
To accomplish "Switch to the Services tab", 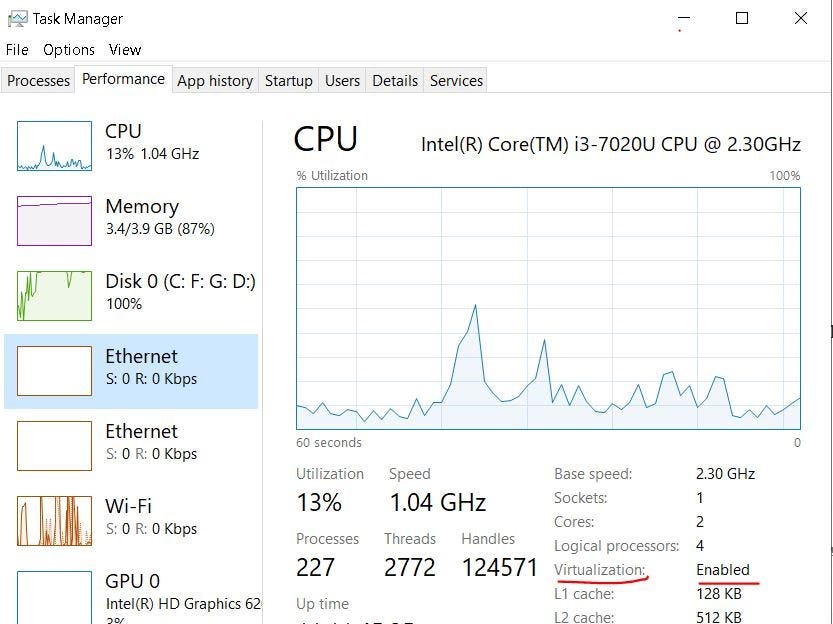I will click(455, 80).
